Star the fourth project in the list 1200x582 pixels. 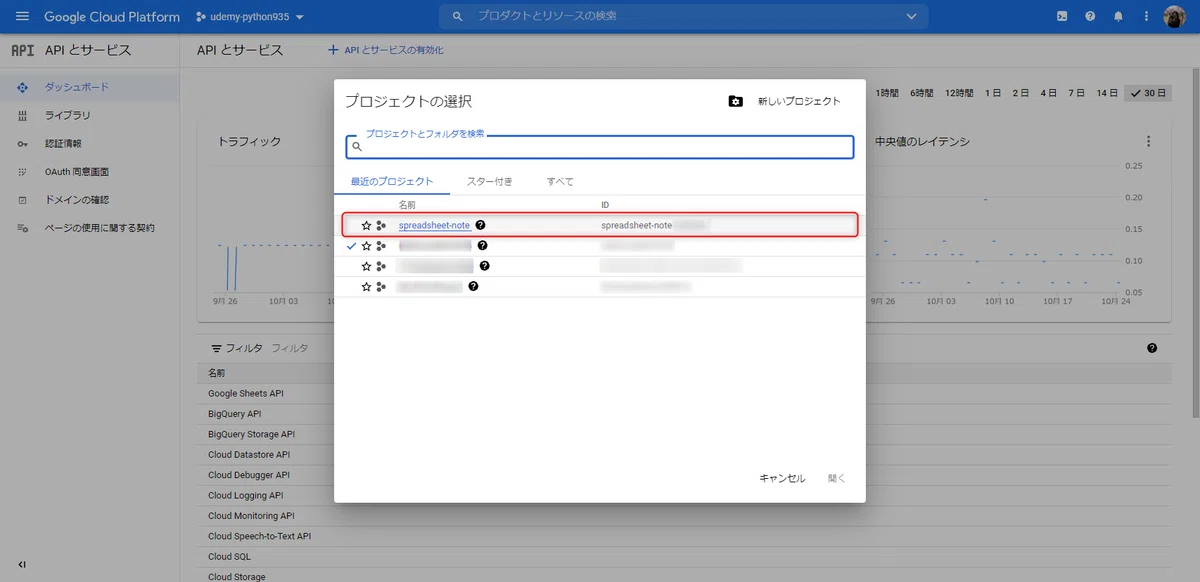(x=366, y=287)
